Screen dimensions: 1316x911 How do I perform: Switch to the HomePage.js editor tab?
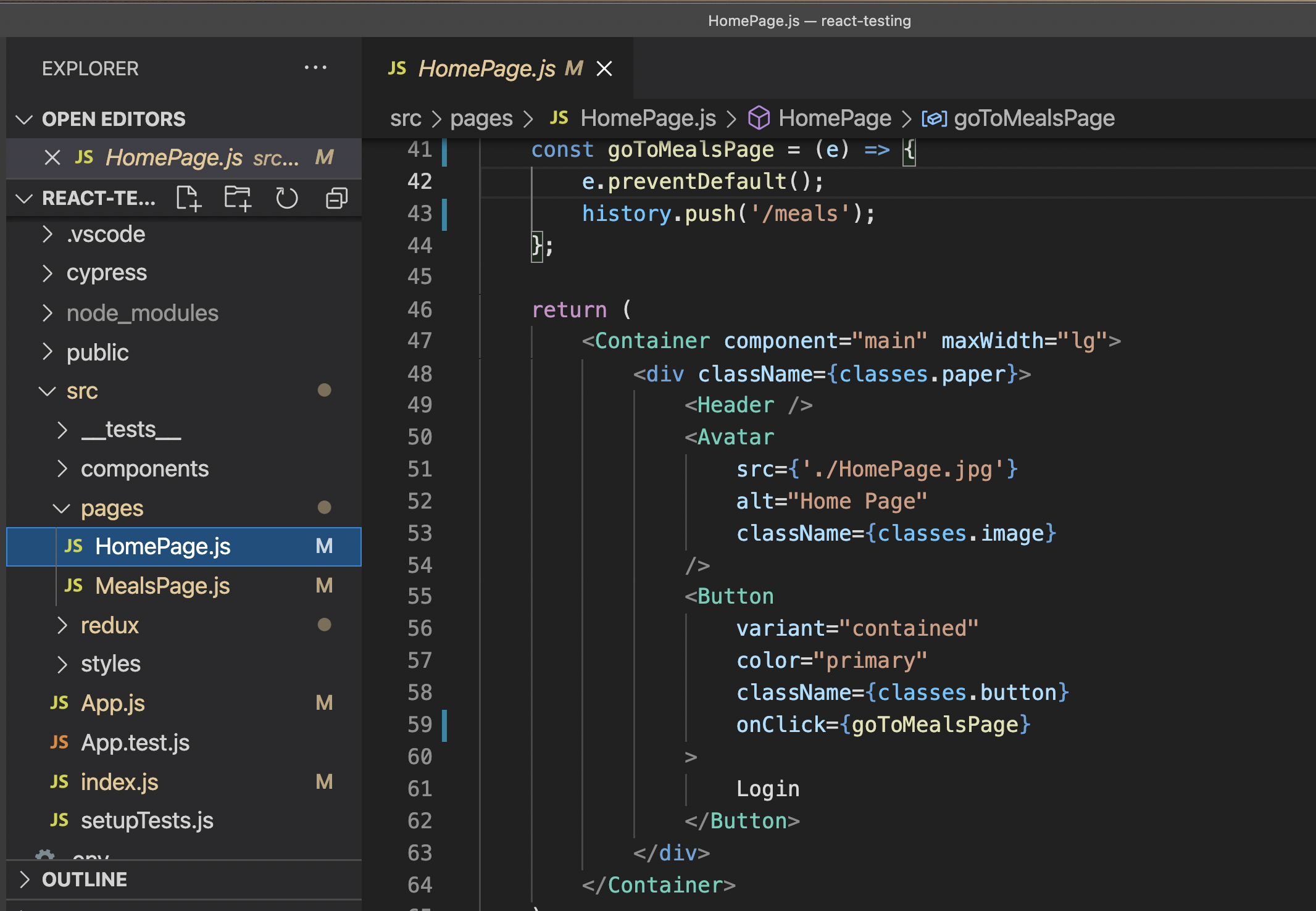[x=498, y=69]
